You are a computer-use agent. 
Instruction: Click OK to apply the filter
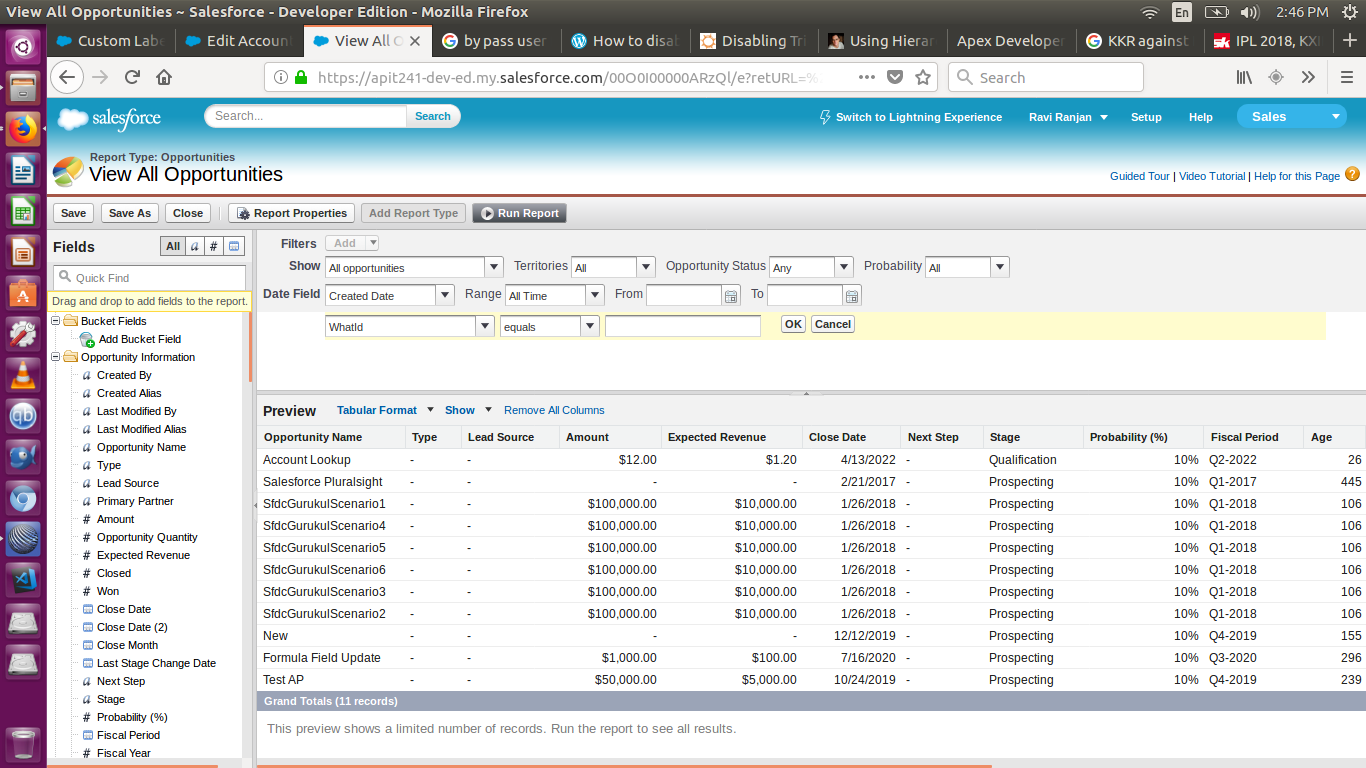(793, 324)
